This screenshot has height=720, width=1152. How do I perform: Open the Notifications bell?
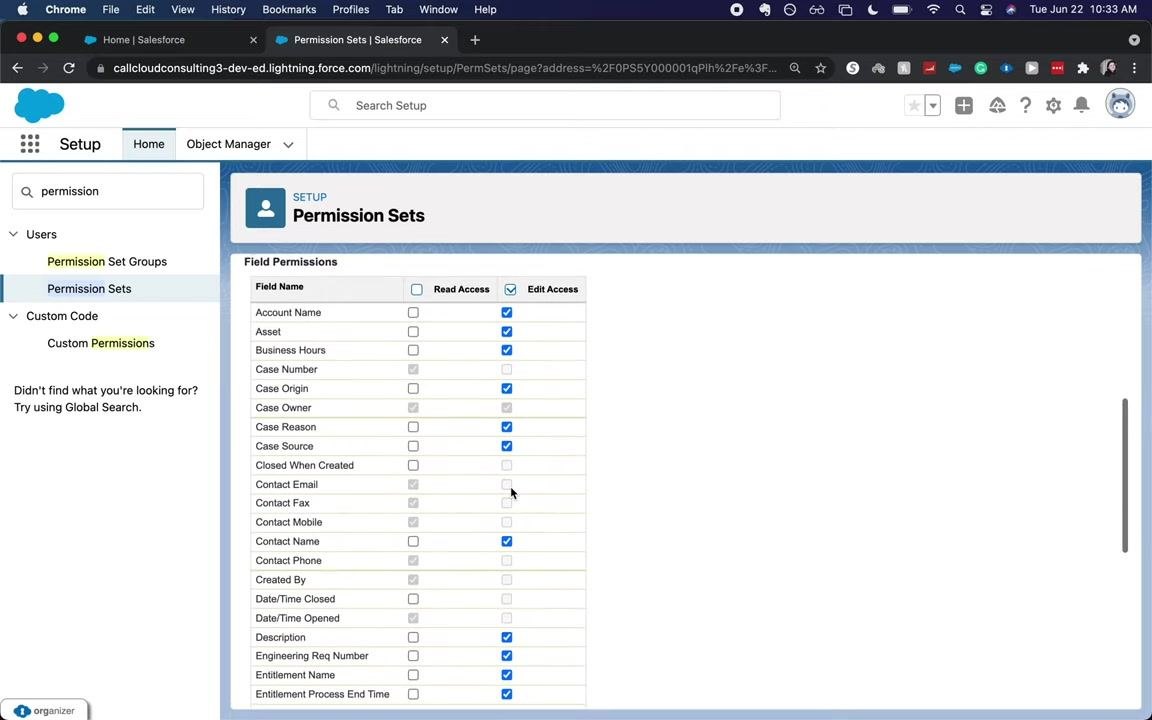pyautogui.click(x=1081, y=105)
